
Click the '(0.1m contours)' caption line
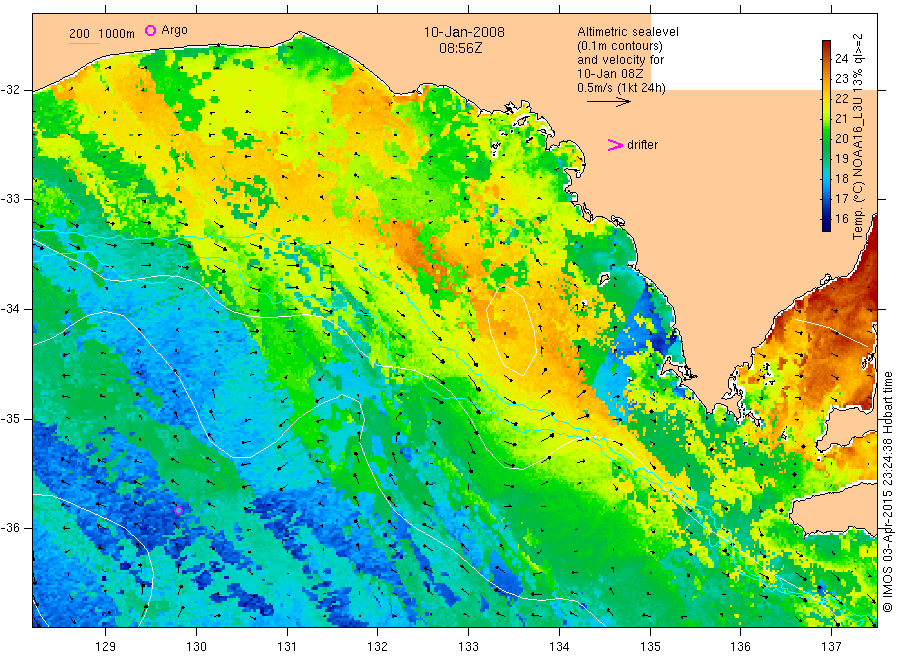tap(620, 46)
